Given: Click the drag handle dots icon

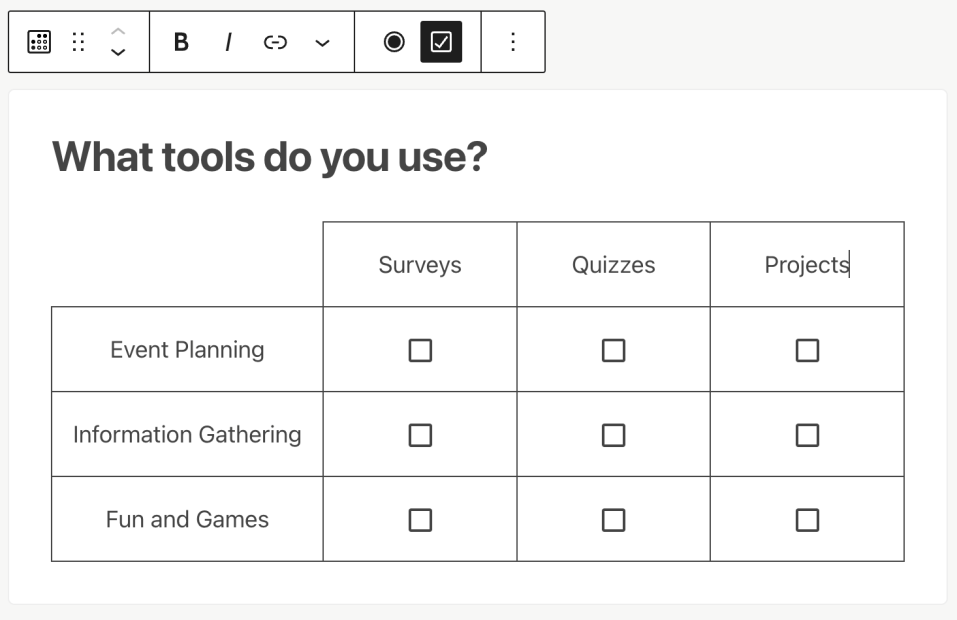Looking at the screenshot, I should point(78,42).
